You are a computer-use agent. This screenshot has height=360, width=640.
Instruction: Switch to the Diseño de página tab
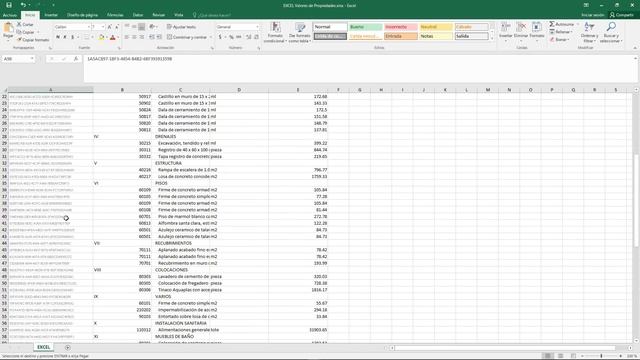pos(82,15)
